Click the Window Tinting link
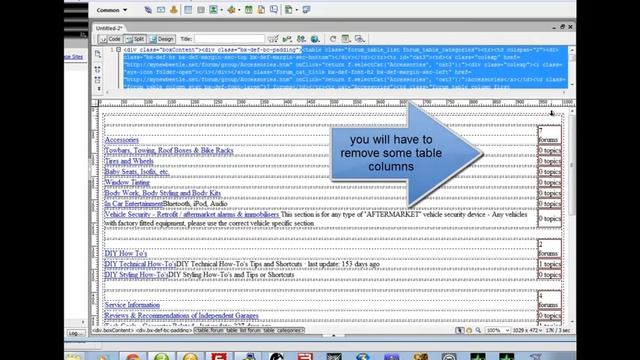 click(x=127, y=182)
